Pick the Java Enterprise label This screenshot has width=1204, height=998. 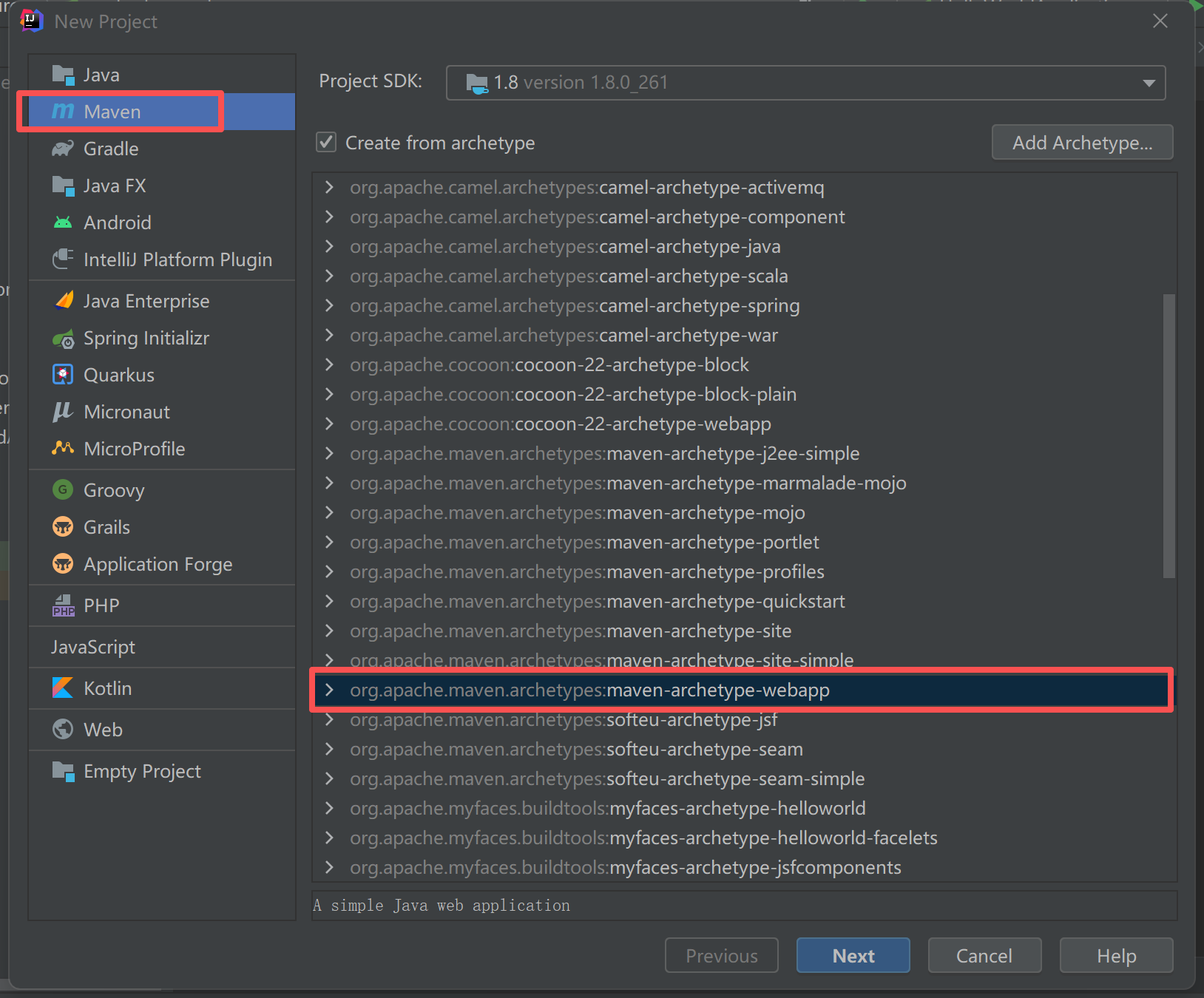146,301
